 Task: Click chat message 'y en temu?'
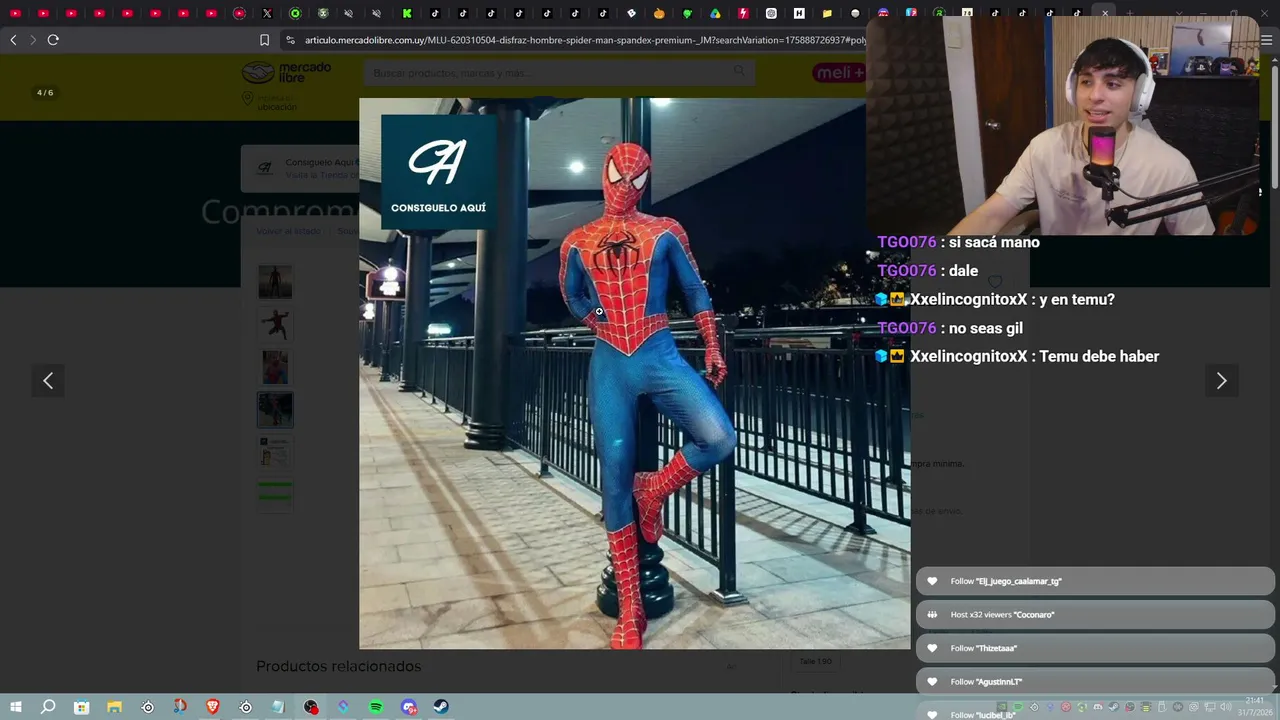[x=1077, y=299]
